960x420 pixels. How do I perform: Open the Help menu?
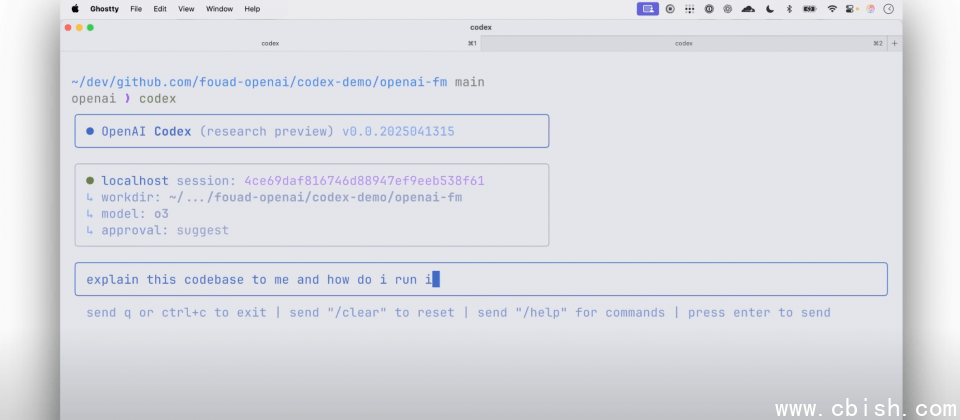coord(252,9)
